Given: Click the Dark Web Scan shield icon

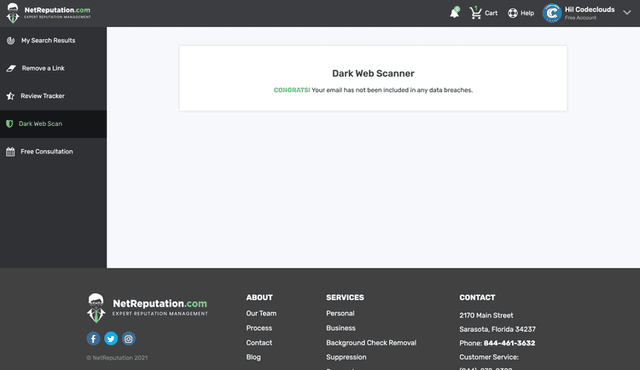Looking at the screenshot, I should coord(9,124).
